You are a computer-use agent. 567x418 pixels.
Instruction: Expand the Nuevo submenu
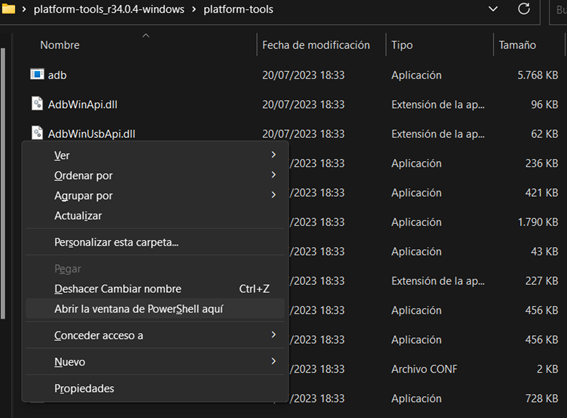(155, 362)
